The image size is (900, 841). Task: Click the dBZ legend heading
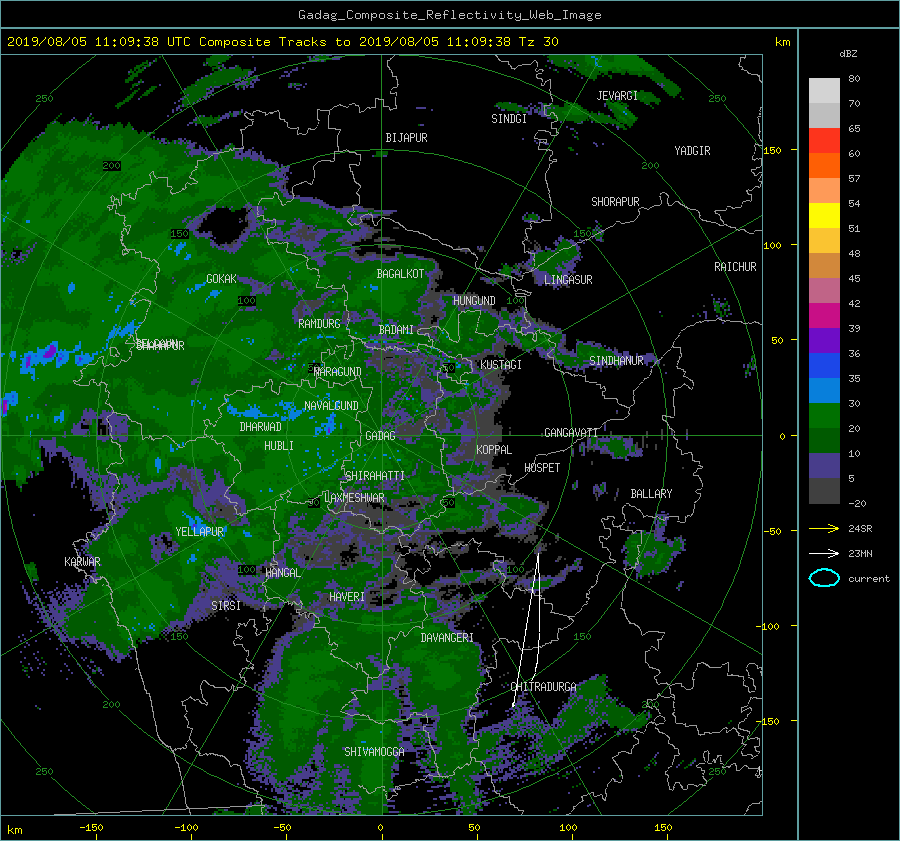(x=848, y=54)
